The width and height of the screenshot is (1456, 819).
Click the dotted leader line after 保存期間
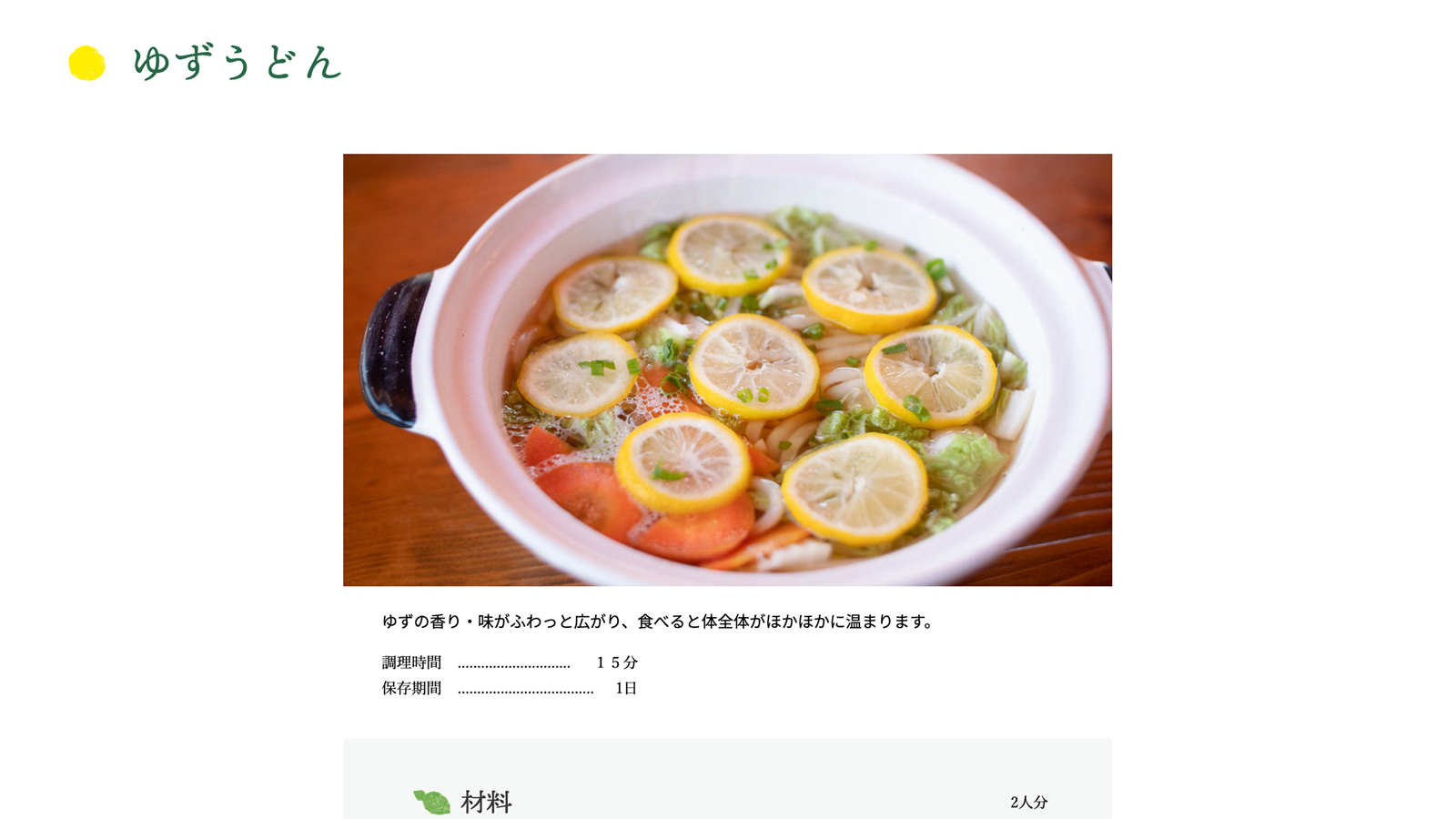click(x=526, y=692)
